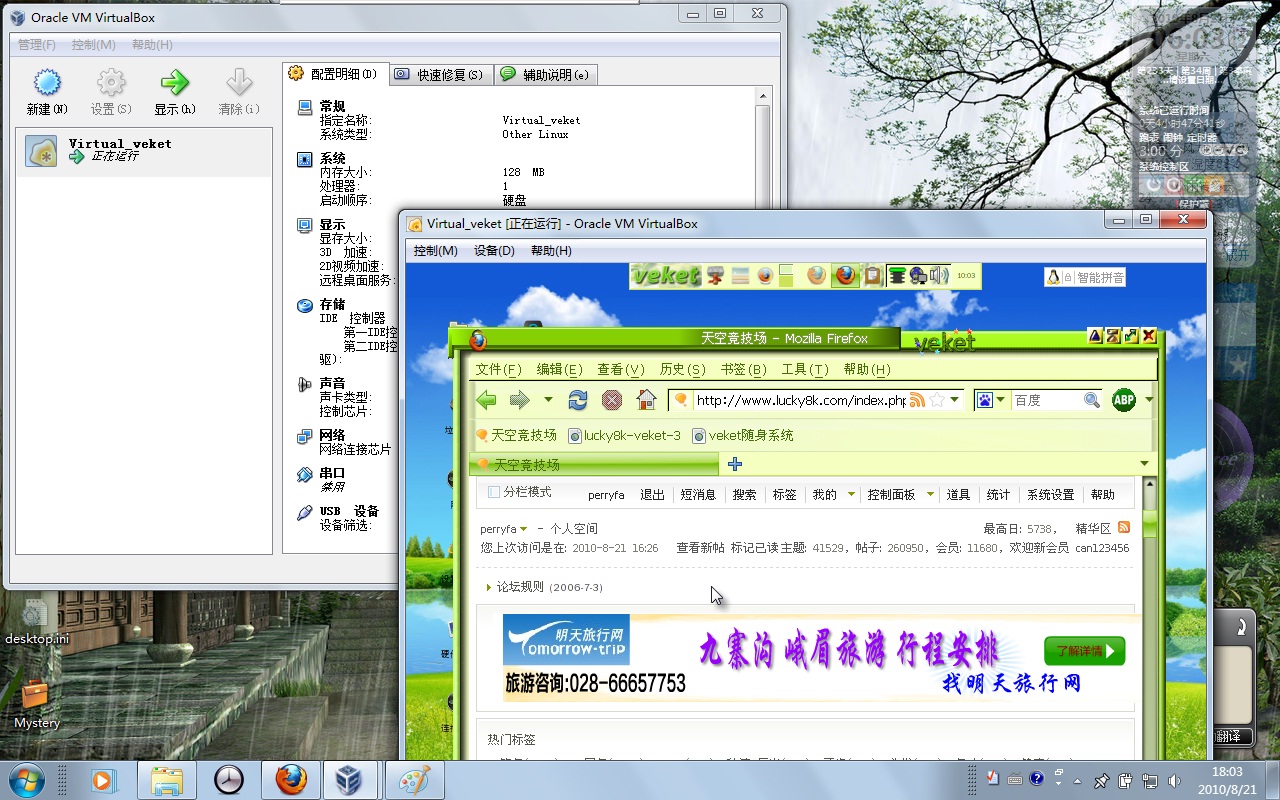Open the history dropdown next to forward arrow
The width and height of the screenshot is (1280, 800).
548,400
